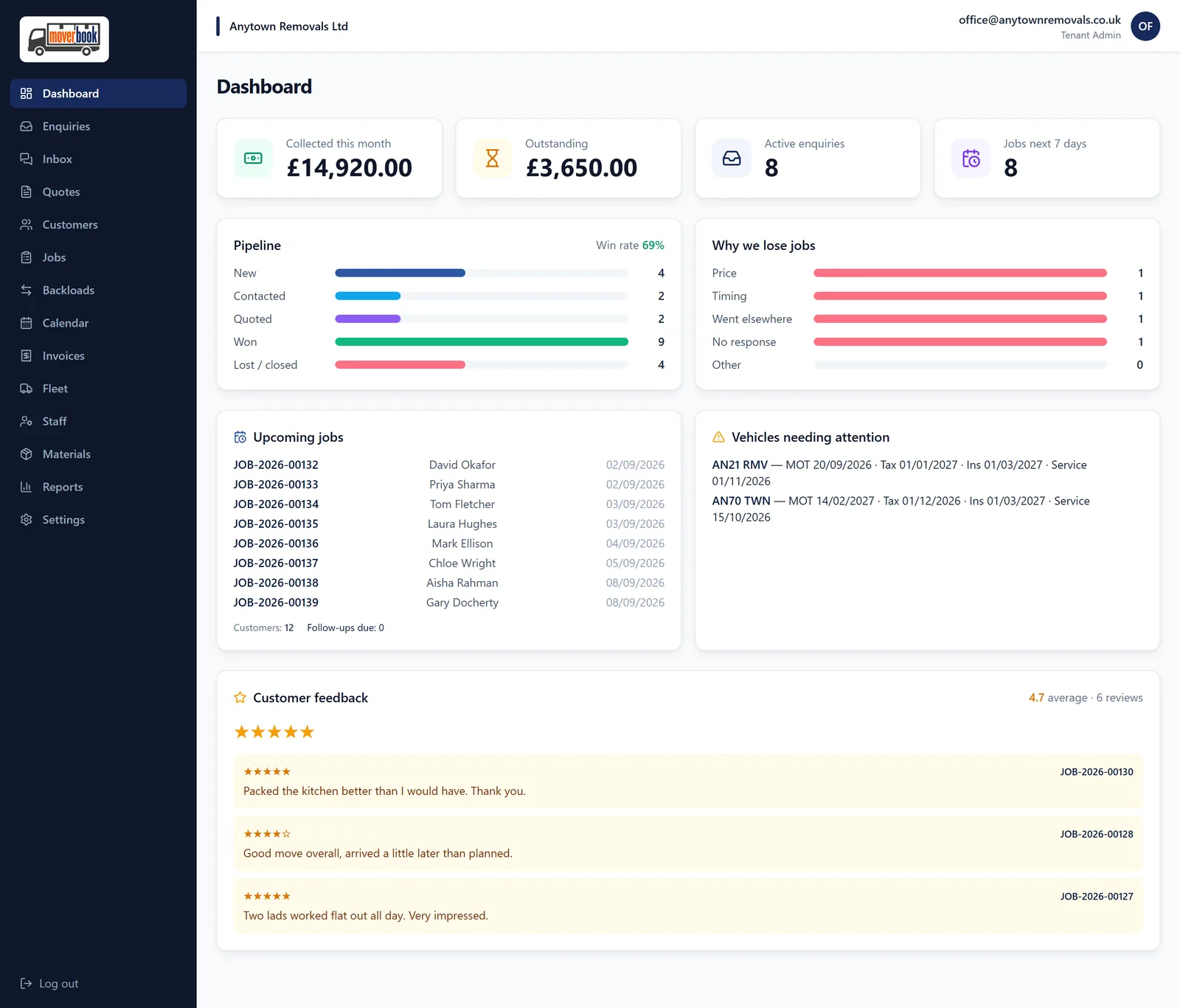This screenshot has width=1180, height=1008.
Task: Click the Settings gear icon in sidebar
Action: tap(27, 520)
